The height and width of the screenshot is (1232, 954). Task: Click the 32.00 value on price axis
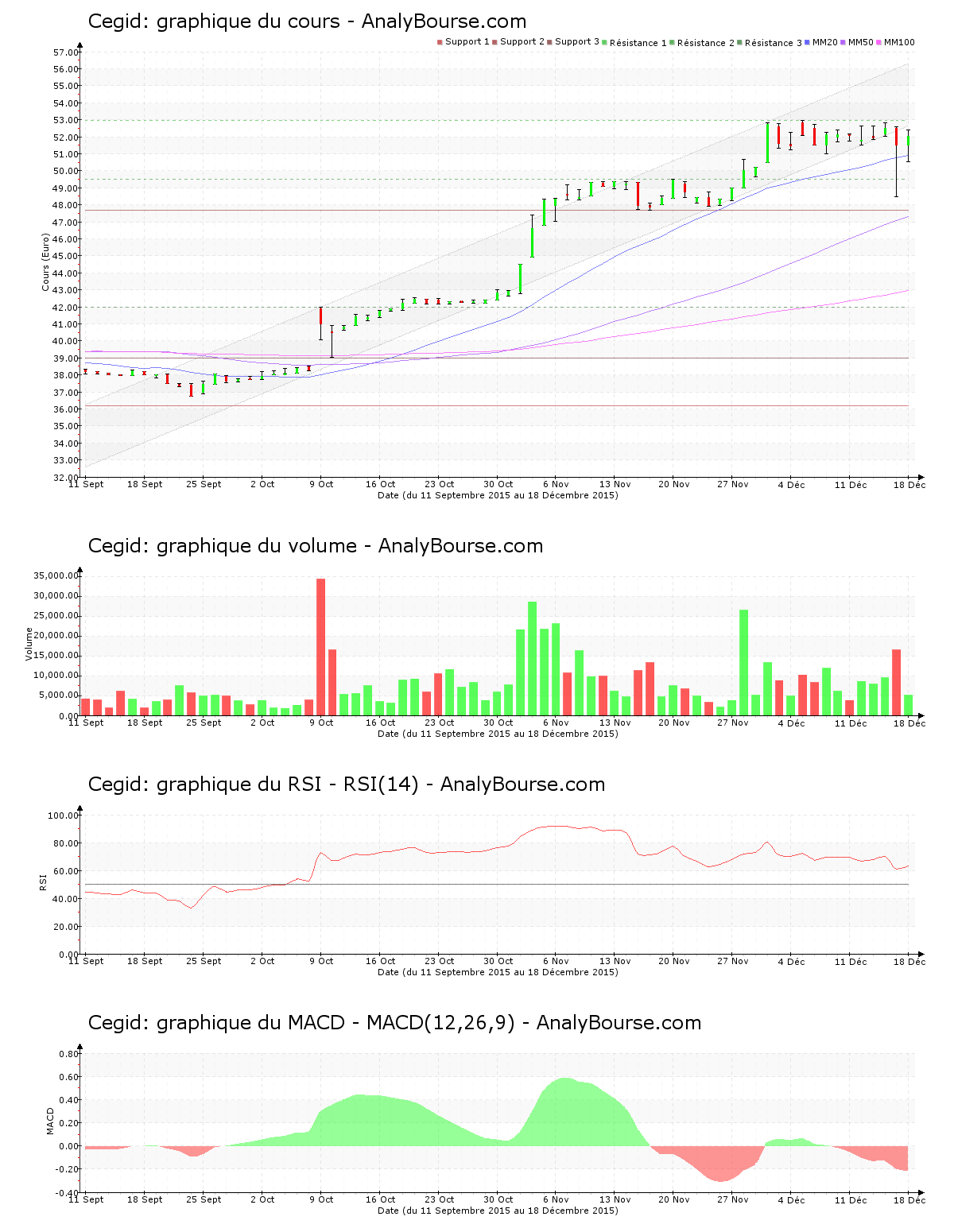pos(66,478)
